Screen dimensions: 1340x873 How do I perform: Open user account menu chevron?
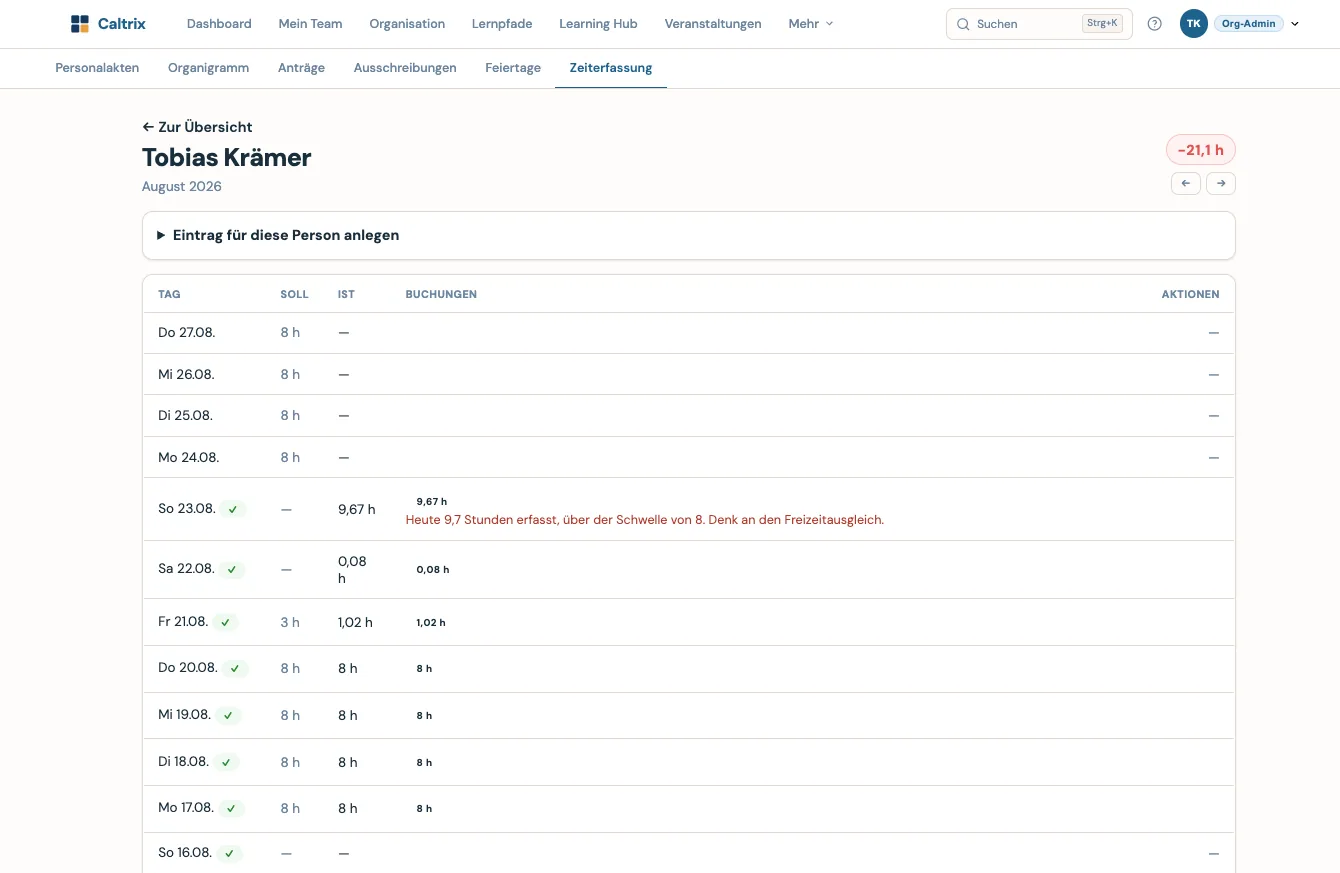coord(1295,24)
